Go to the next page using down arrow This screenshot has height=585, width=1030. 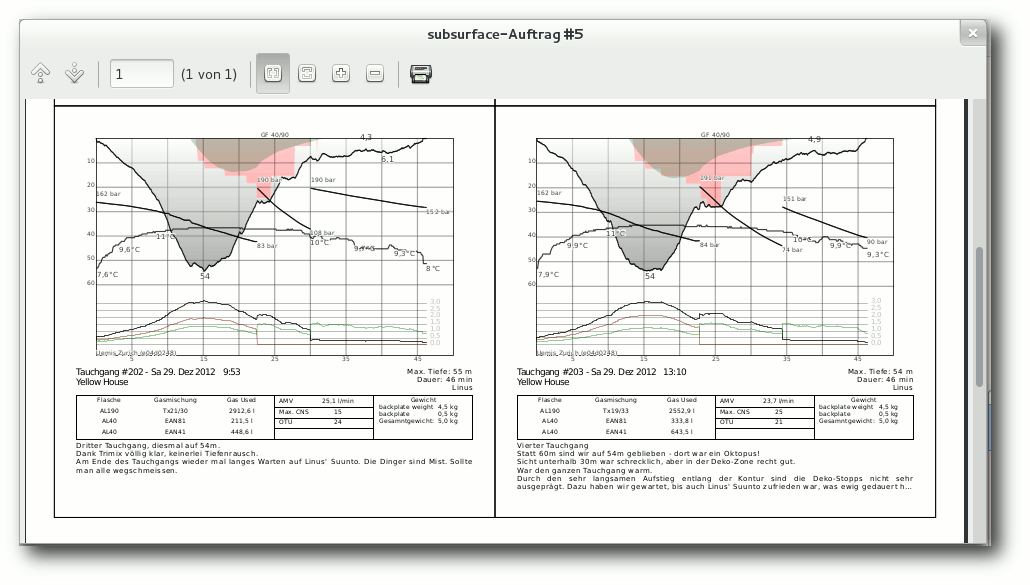(74, 73)
